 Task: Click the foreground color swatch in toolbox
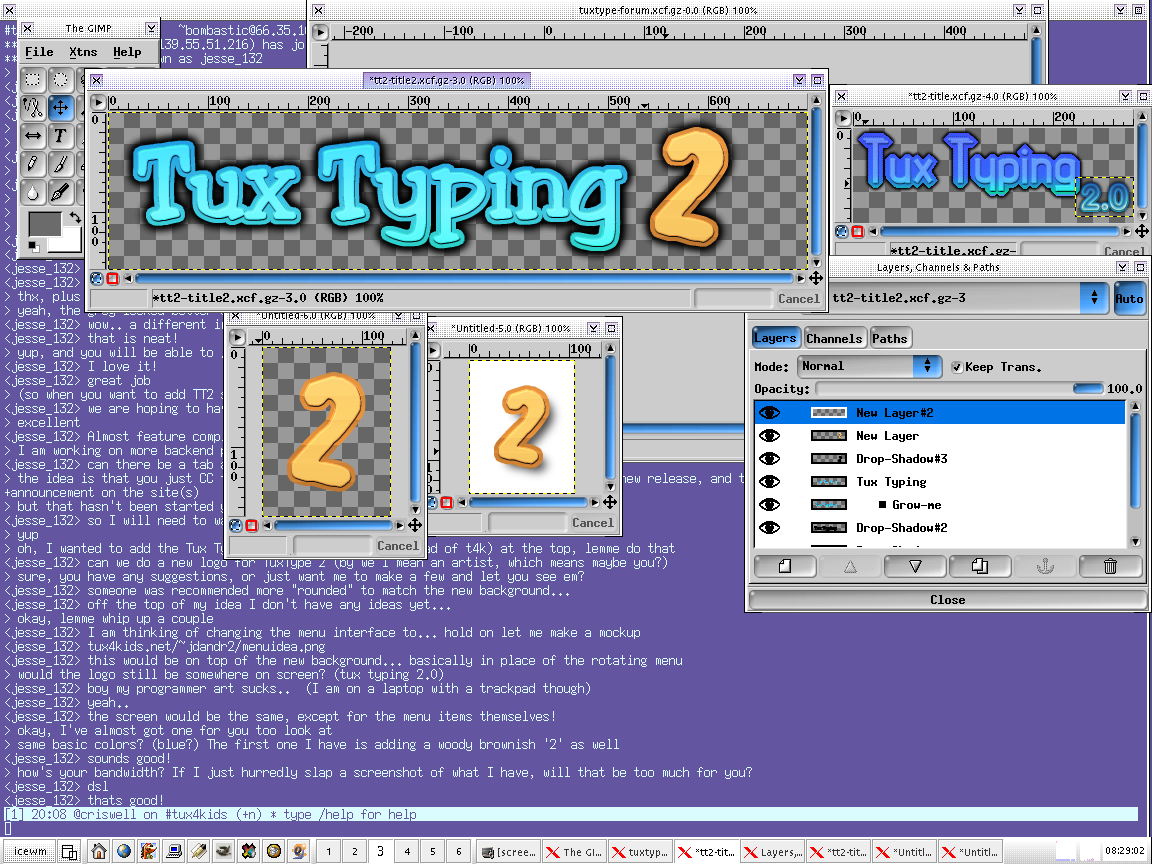point(44,226)
